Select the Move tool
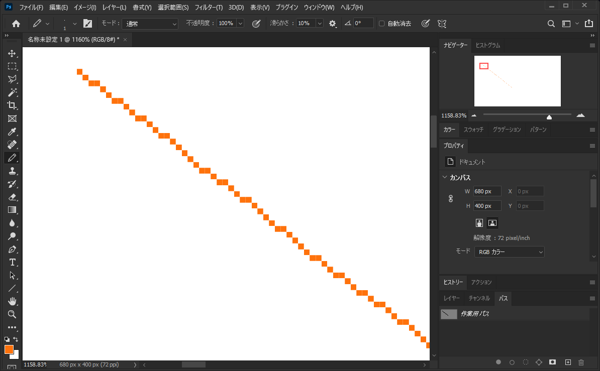Viewport: 600px width, 371px height. click(12, 53)
